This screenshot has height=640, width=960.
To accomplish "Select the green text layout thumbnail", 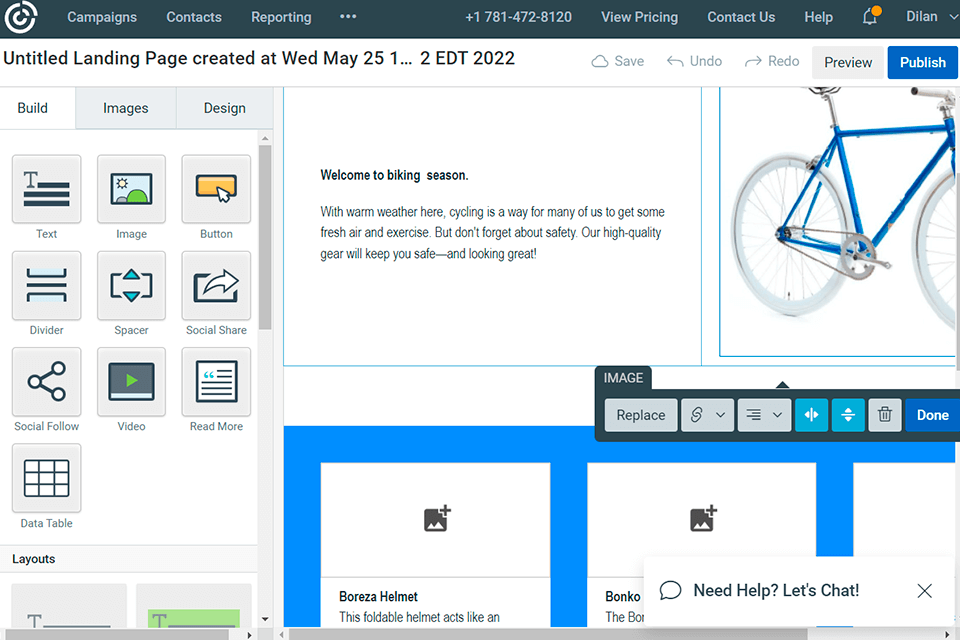I will (x=193, y=605).
